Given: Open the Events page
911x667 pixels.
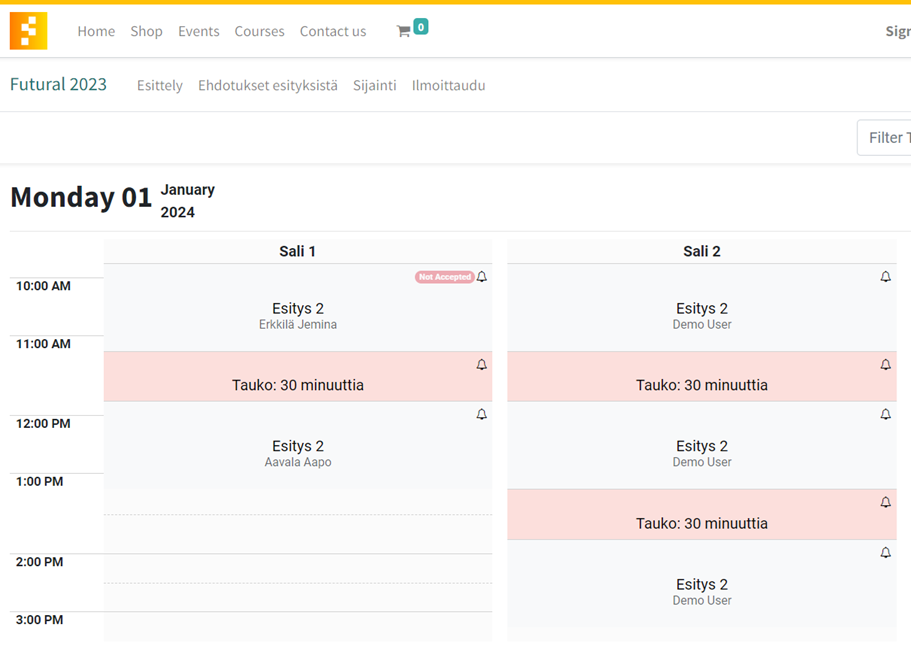Looking at the screenshot, I should click(199, 32).
